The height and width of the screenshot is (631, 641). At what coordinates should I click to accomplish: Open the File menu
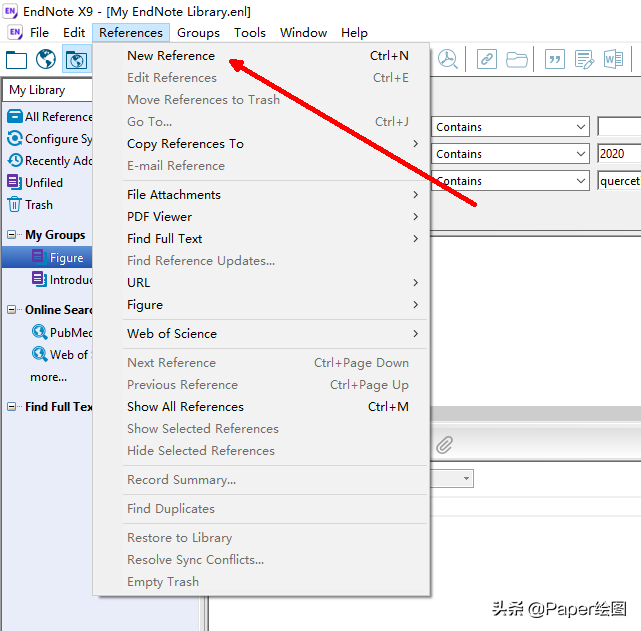coord(39,32)
